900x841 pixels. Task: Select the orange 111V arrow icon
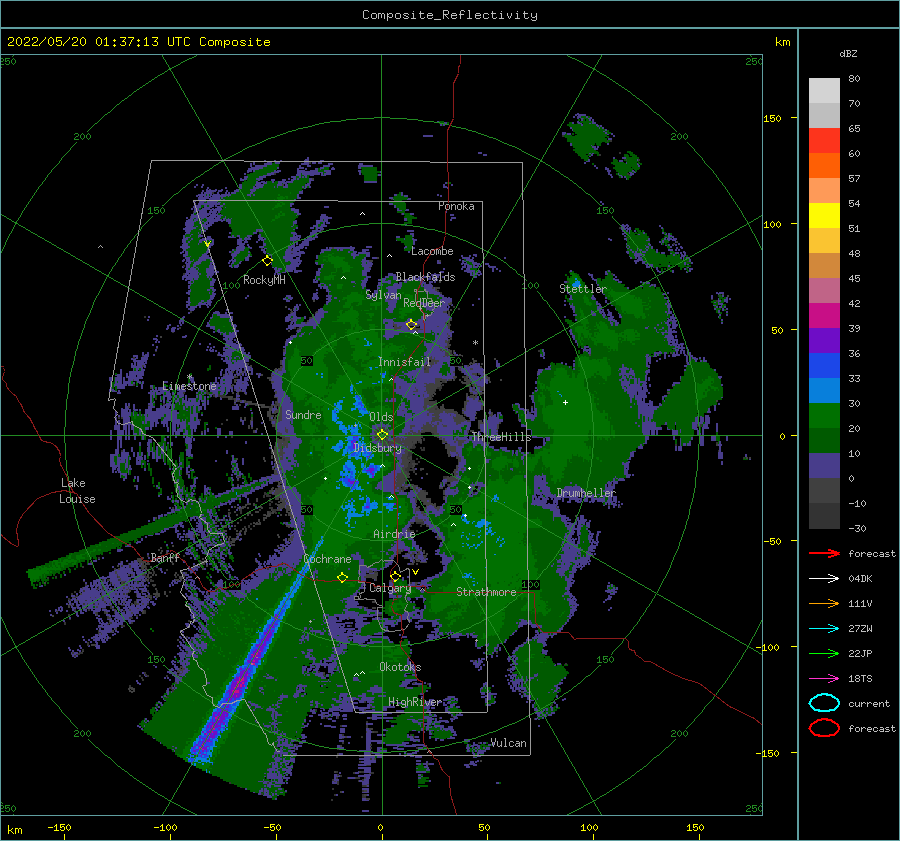point(824,603)
